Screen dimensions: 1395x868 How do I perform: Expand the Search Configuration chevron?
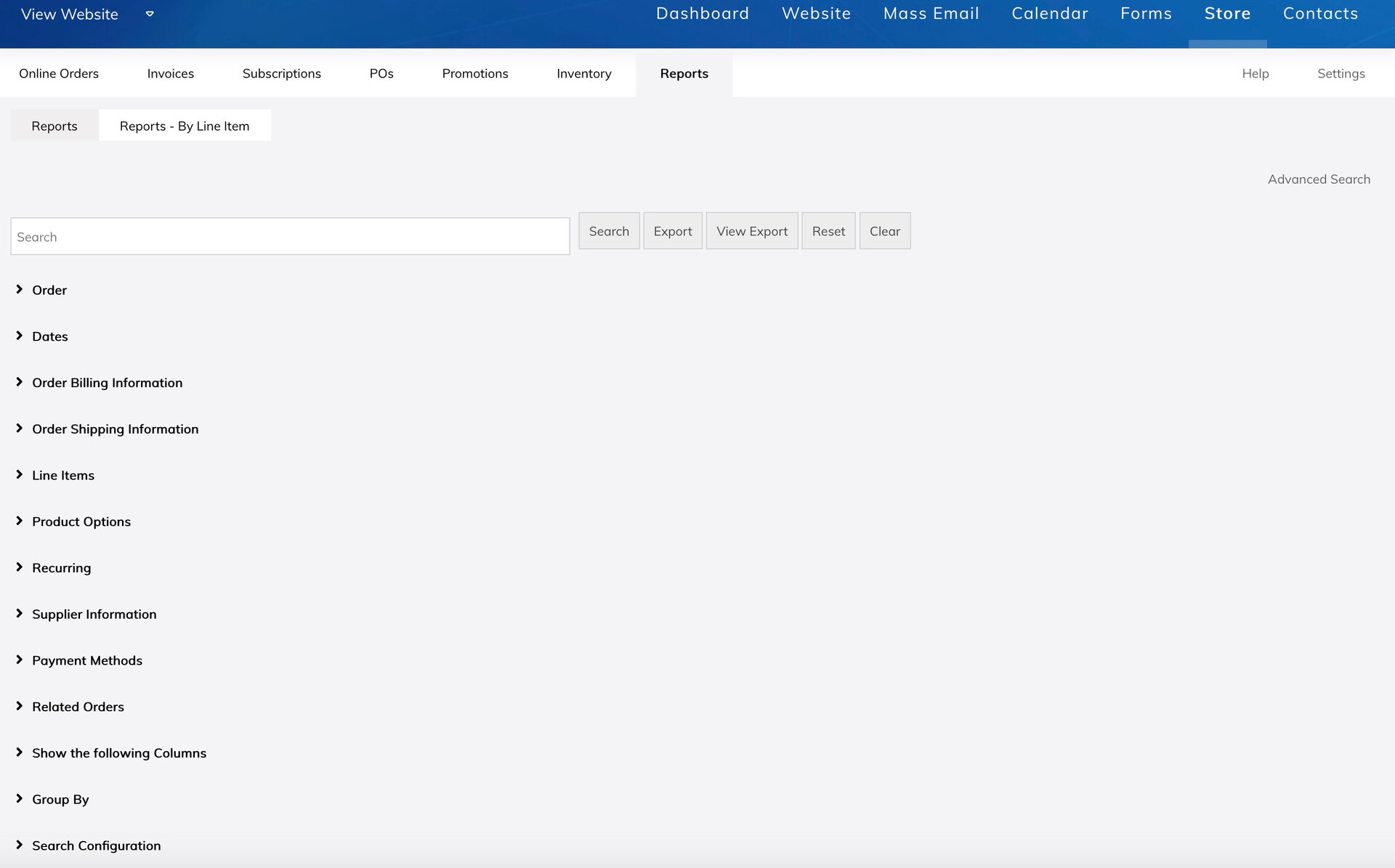point(20,845)
